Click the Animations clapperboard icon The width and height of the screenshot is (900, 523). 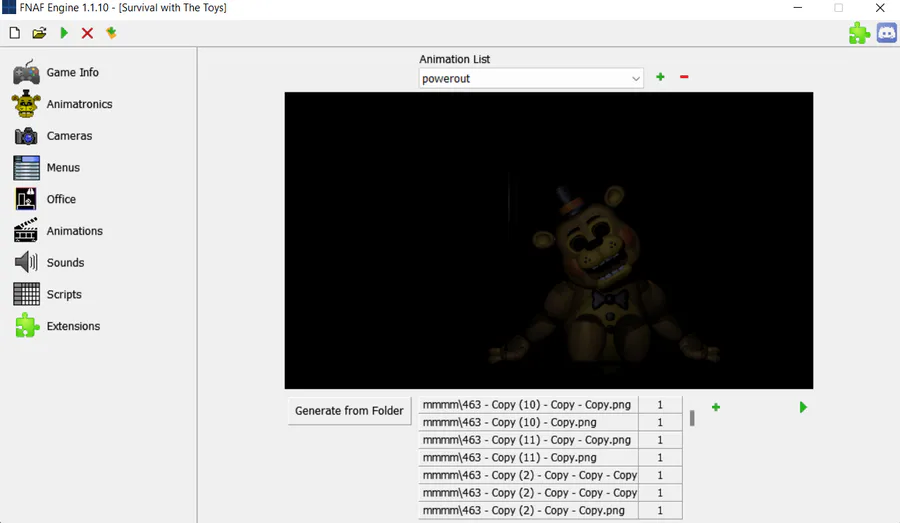(x=26, y=231)
